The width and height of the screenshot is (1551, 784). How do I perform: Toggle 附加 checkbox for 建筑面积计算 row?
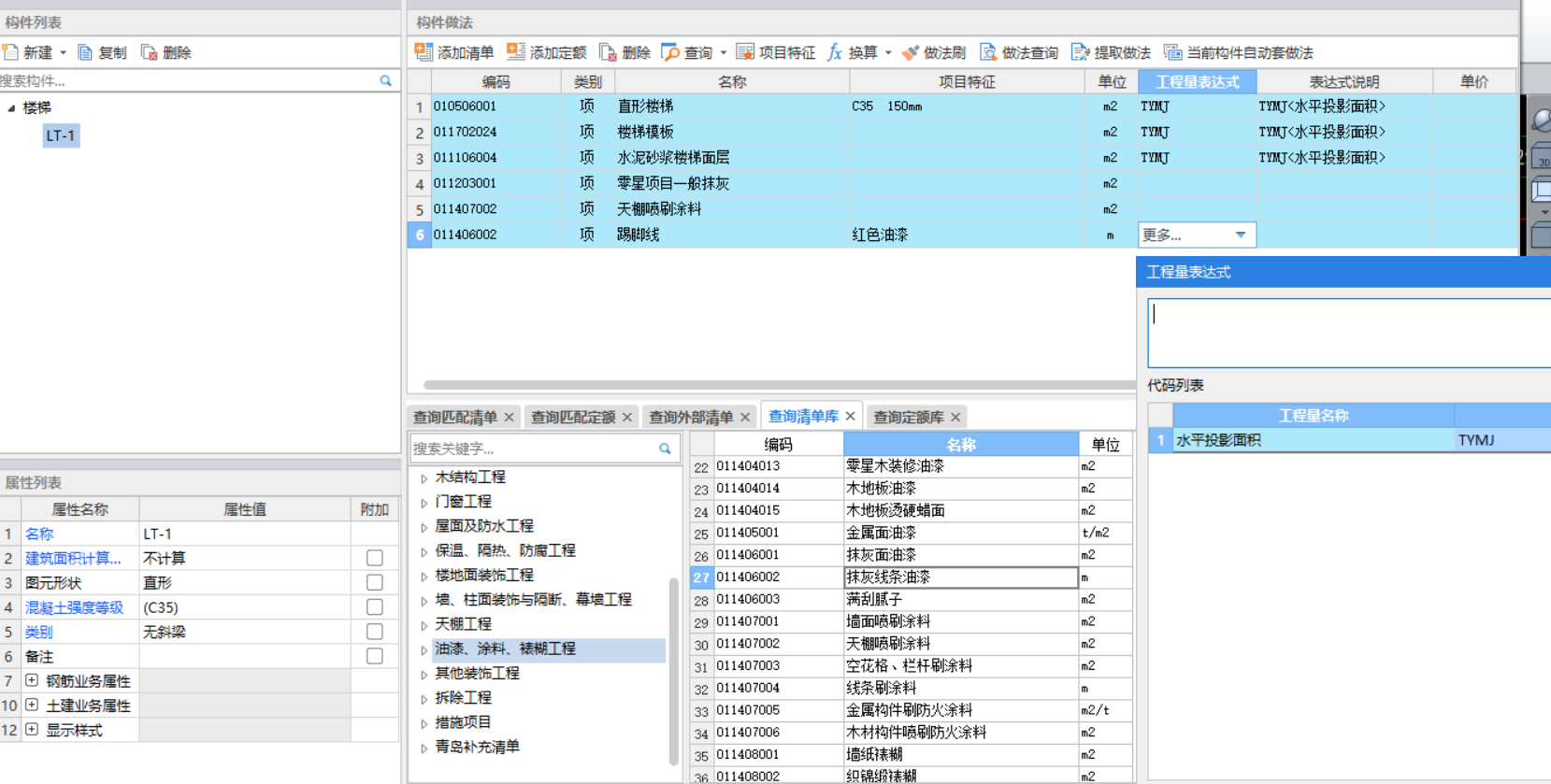pos(375,558)
